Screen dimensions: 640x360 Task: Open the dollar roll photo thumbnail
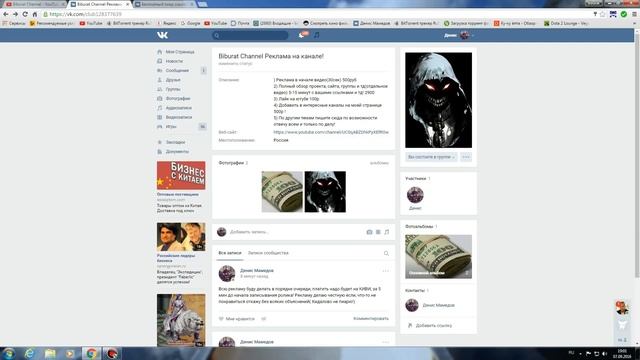(282, 192)
